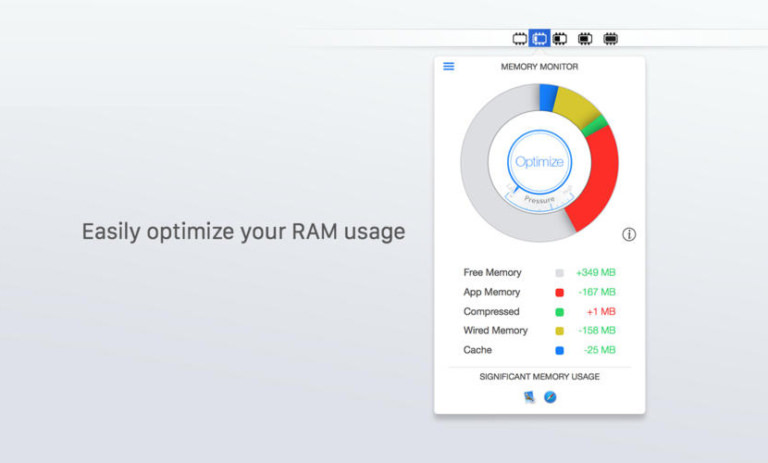Viewport: 768px width, 463px height.
Task: Click the highlighted blue memory chip menu bar icon
Action: click(x=539, y=39)
